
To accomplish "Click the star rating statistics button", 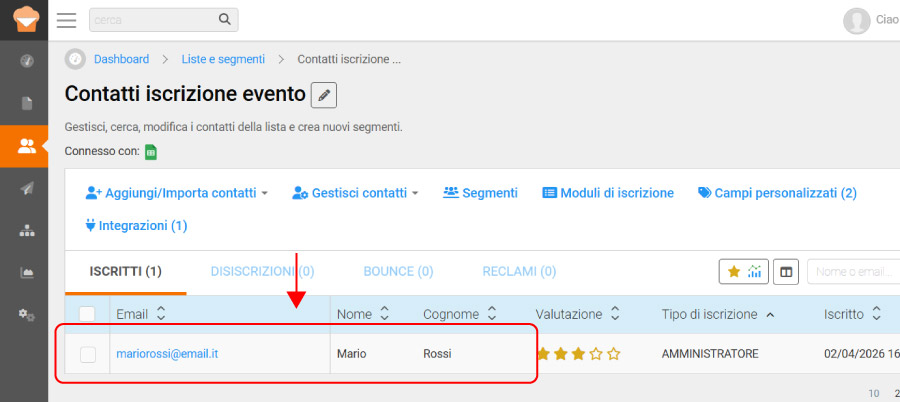I will [743, 271].
